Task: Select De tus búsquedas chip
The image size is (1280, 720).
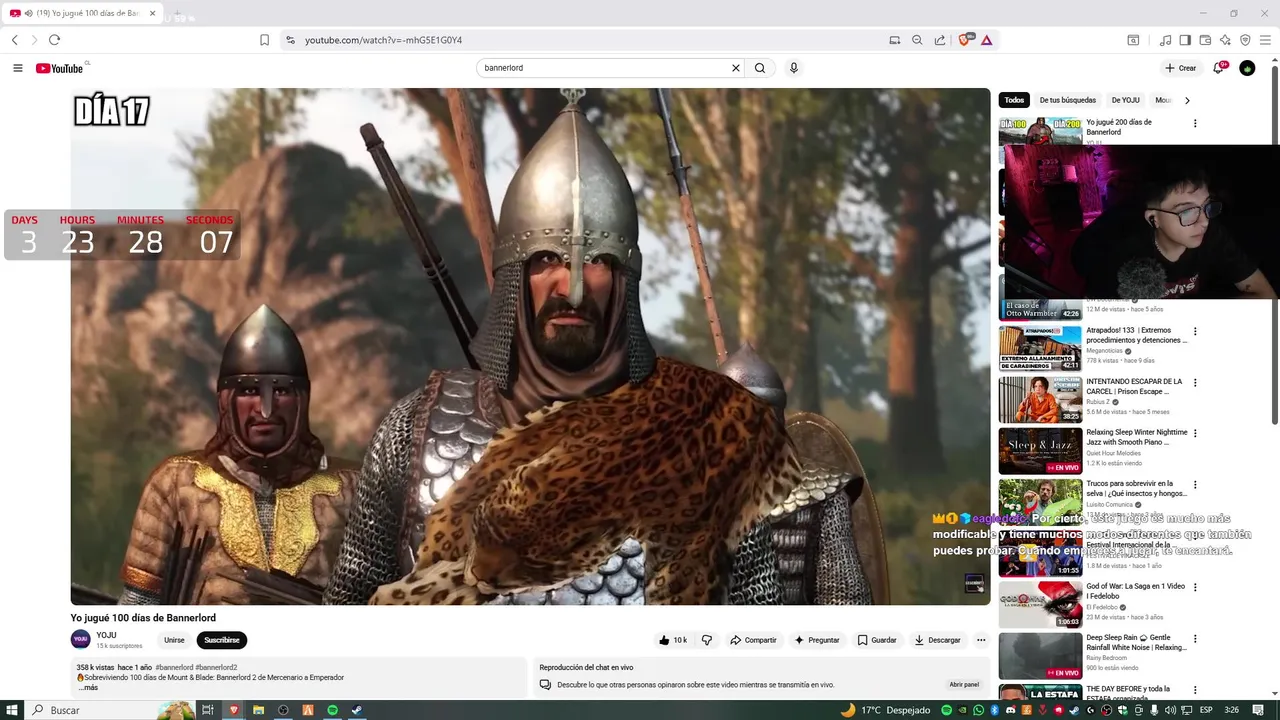Action: [1067, 100]
